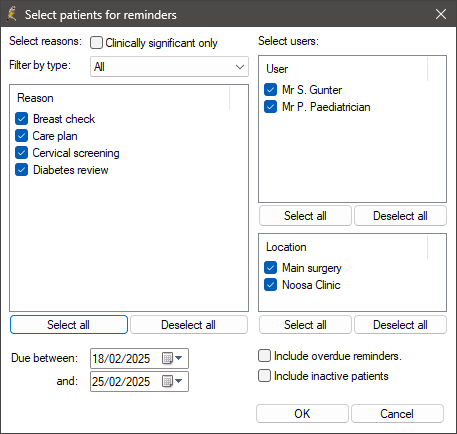
Task: Click the 25/02/2025 date field
Action: [139, 381]
